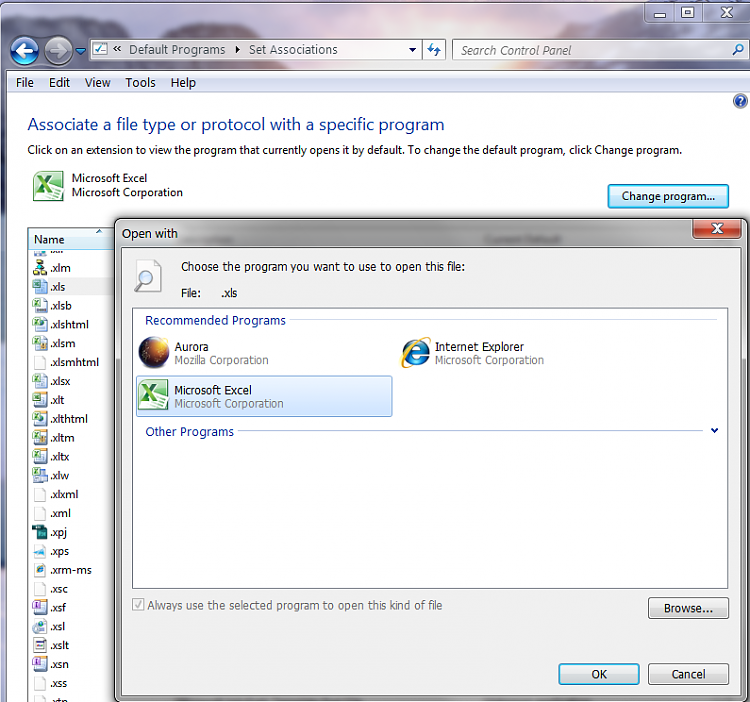Click the Set Associations breadcrumb

(293, 50)
